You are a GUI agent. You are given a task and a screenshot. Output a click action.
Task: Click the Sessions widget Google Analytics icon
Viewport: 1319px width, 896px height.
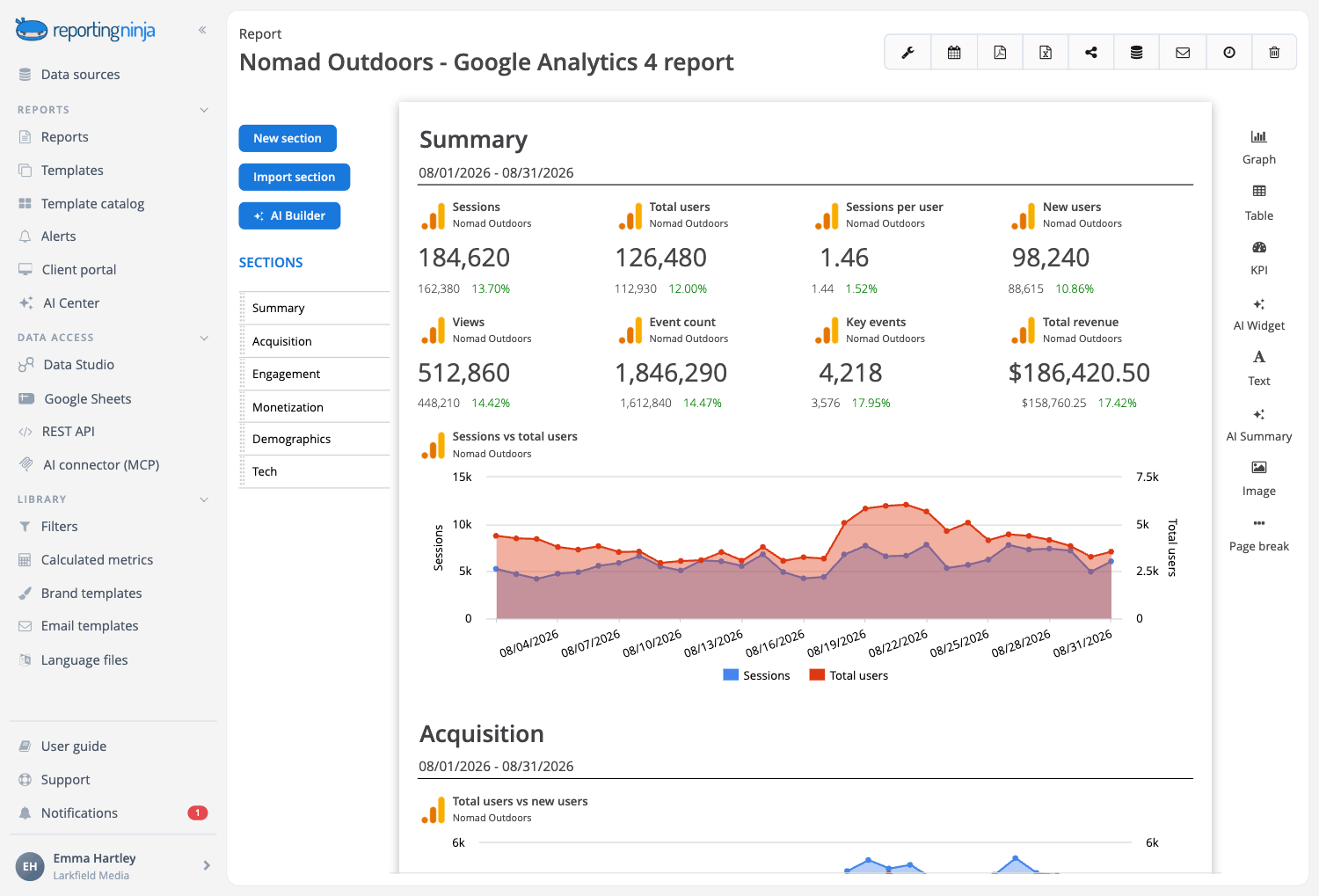point(433,215)
